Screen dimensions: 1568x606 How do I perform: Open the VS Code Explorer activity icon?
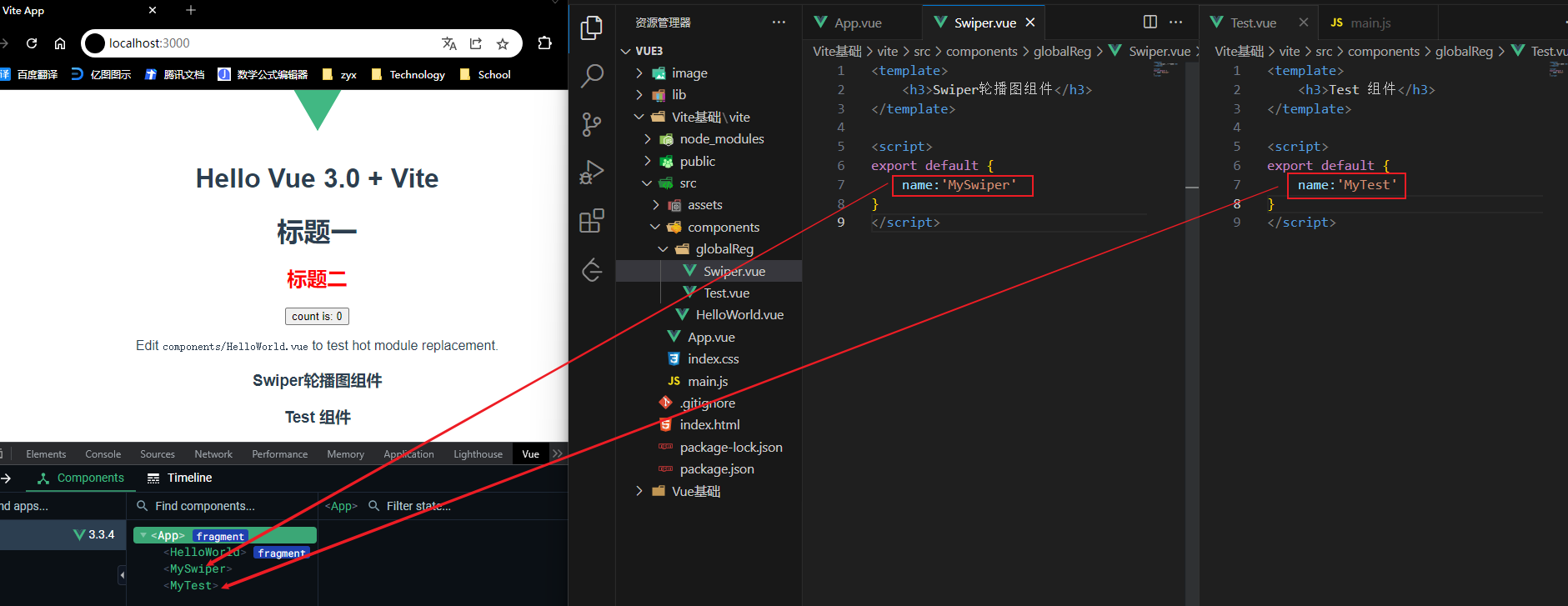[592, 28]
